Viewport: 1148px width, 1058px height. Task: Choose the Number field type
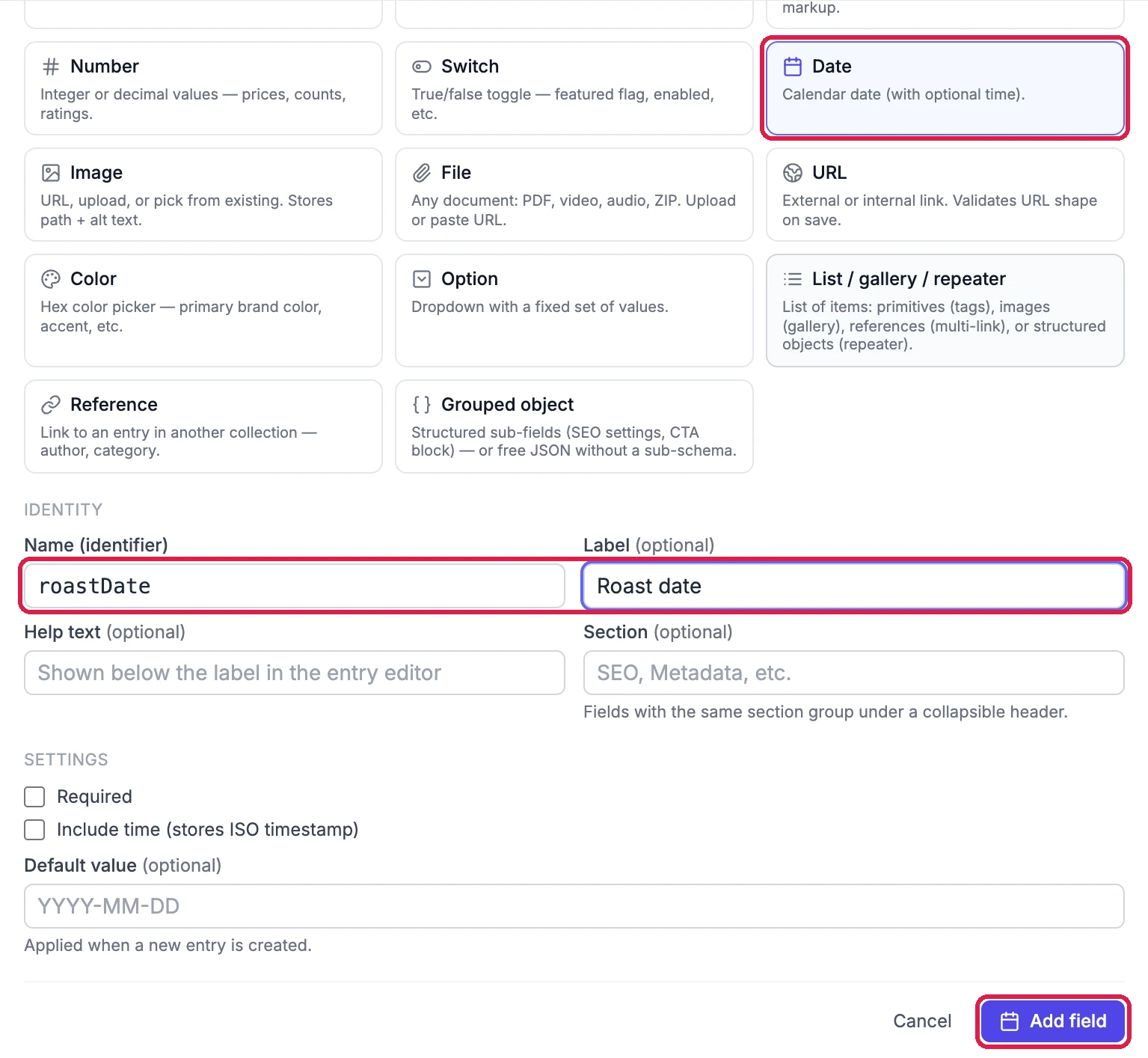pos(203,88)
